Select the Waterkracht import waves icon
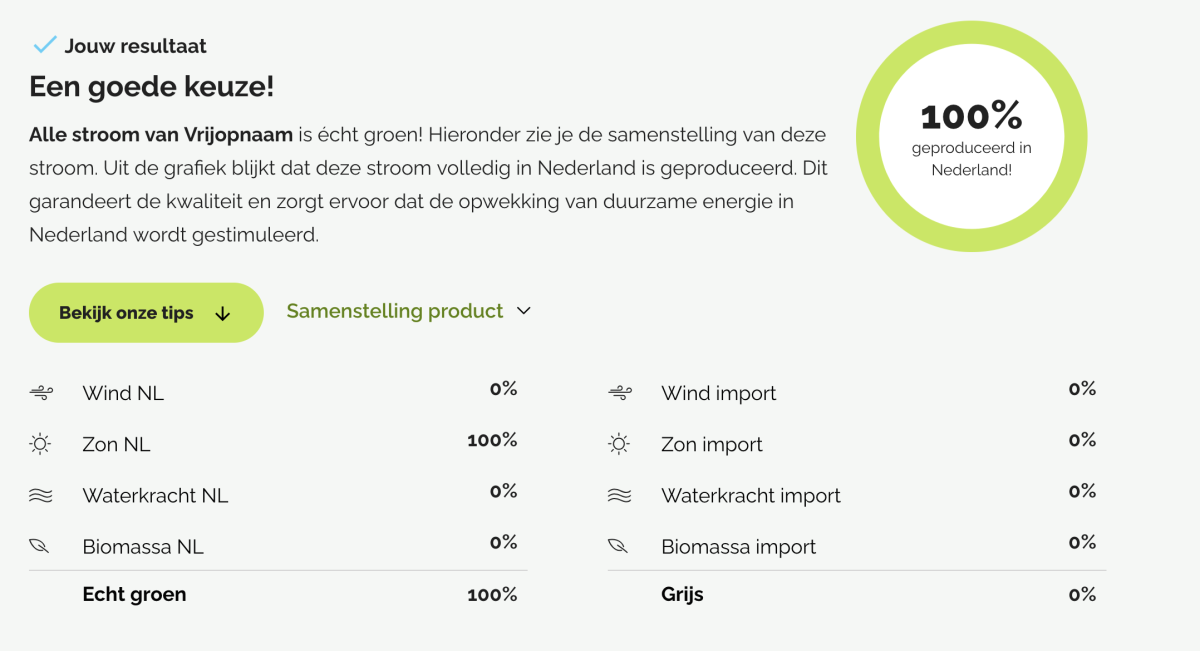Image resolution: width=1200 pixels, height=651 pixels. coord(620,493)
